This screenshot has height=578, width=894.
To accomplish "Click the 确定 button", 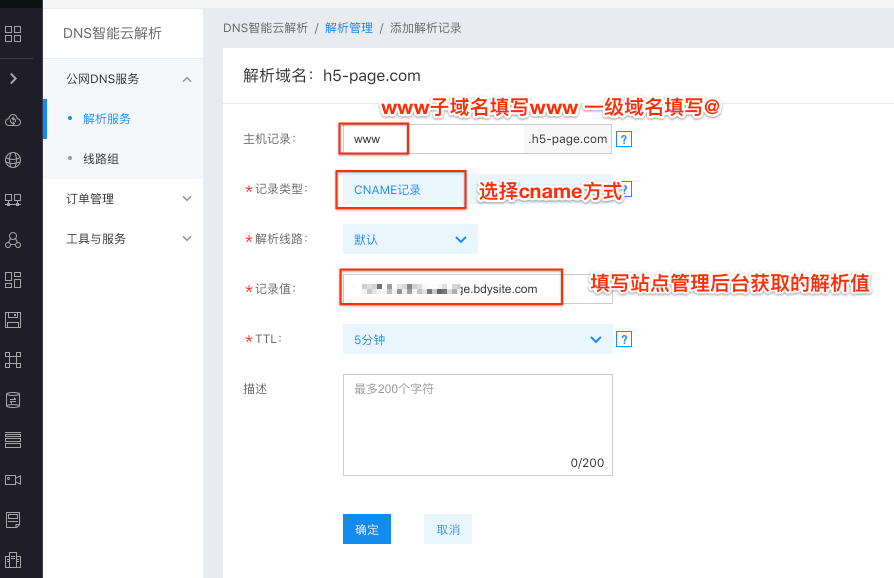I will point(366,529).
